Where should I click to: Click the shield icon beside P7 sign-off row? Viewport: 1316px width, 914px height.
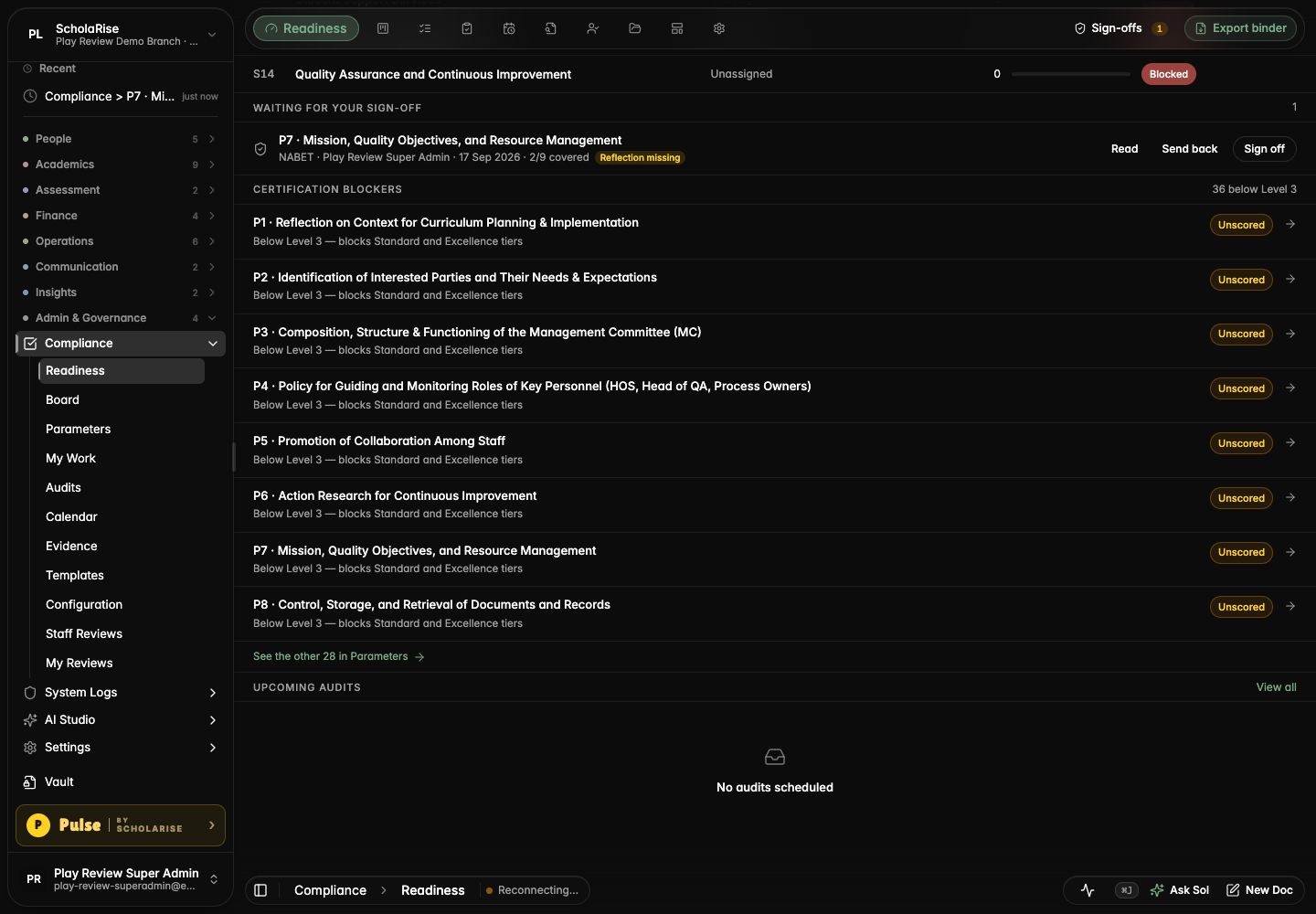pyautogui.click(x=260, y=149)
